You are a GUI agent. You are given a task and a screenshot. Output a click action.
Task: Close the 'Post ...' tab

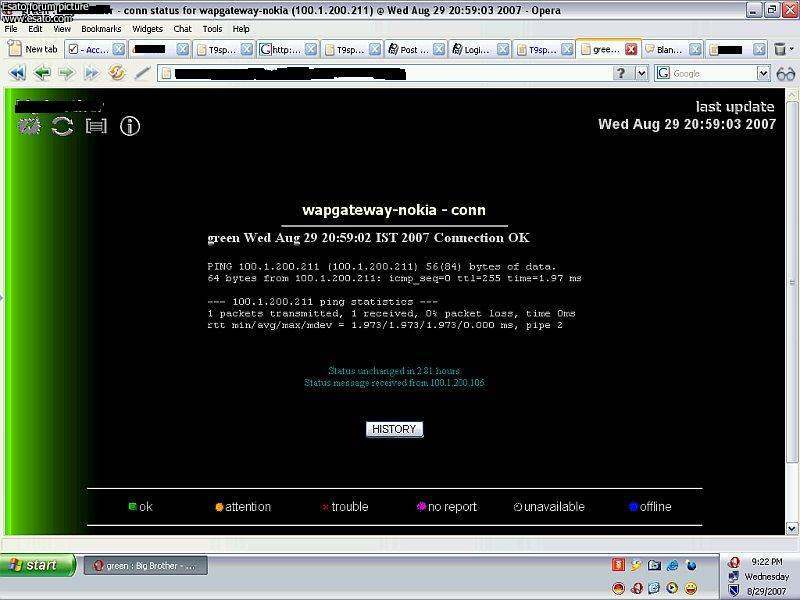439,49
